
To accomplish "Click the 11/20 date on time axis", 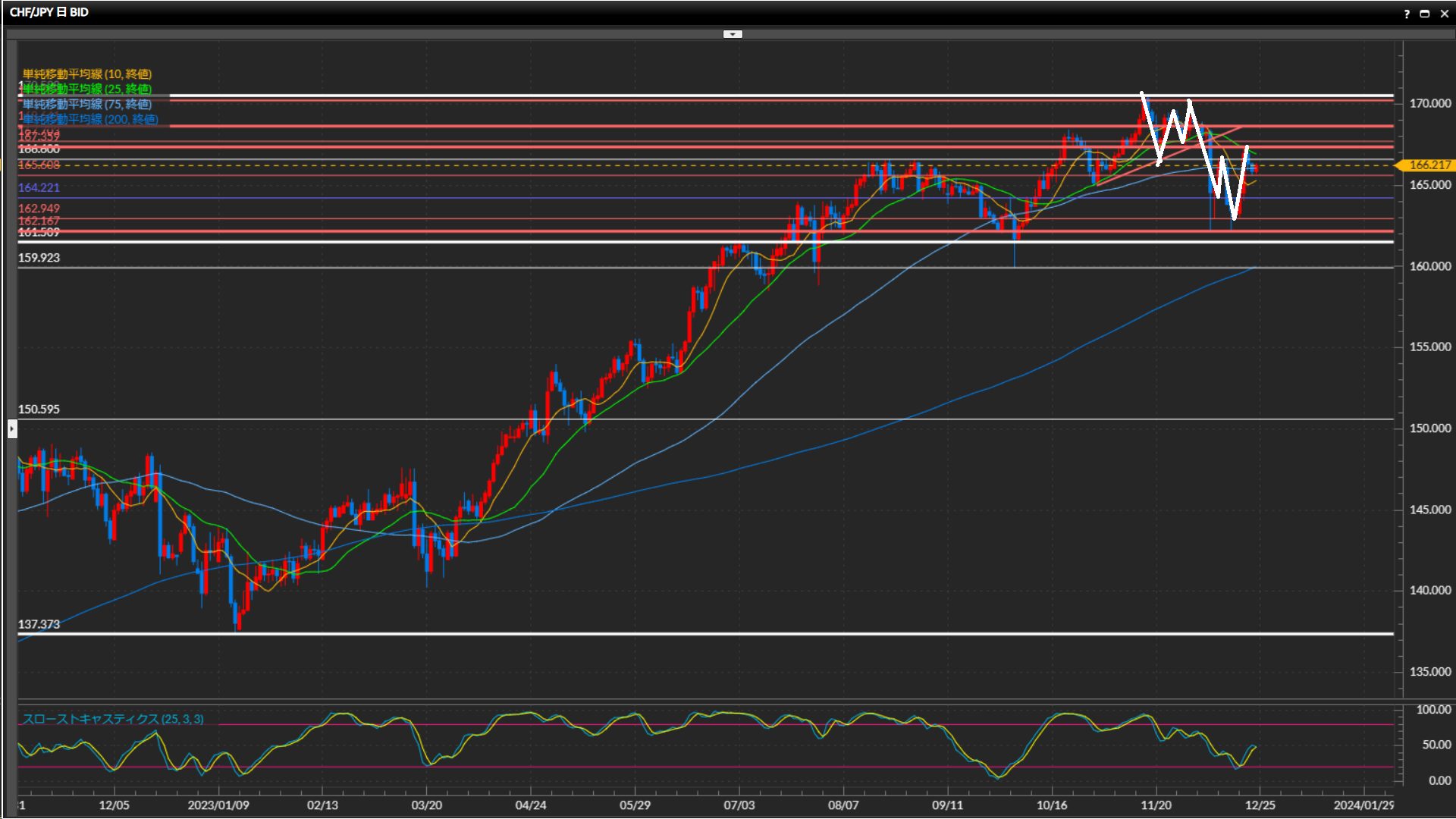I will 1156,805.
